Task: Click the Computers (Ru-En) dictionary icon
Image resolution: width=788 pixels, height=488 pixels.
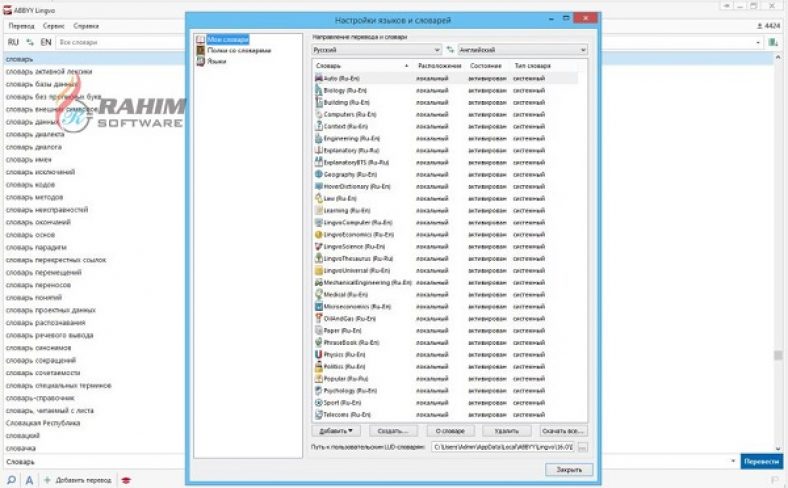Action: click(x=318, y=114)
